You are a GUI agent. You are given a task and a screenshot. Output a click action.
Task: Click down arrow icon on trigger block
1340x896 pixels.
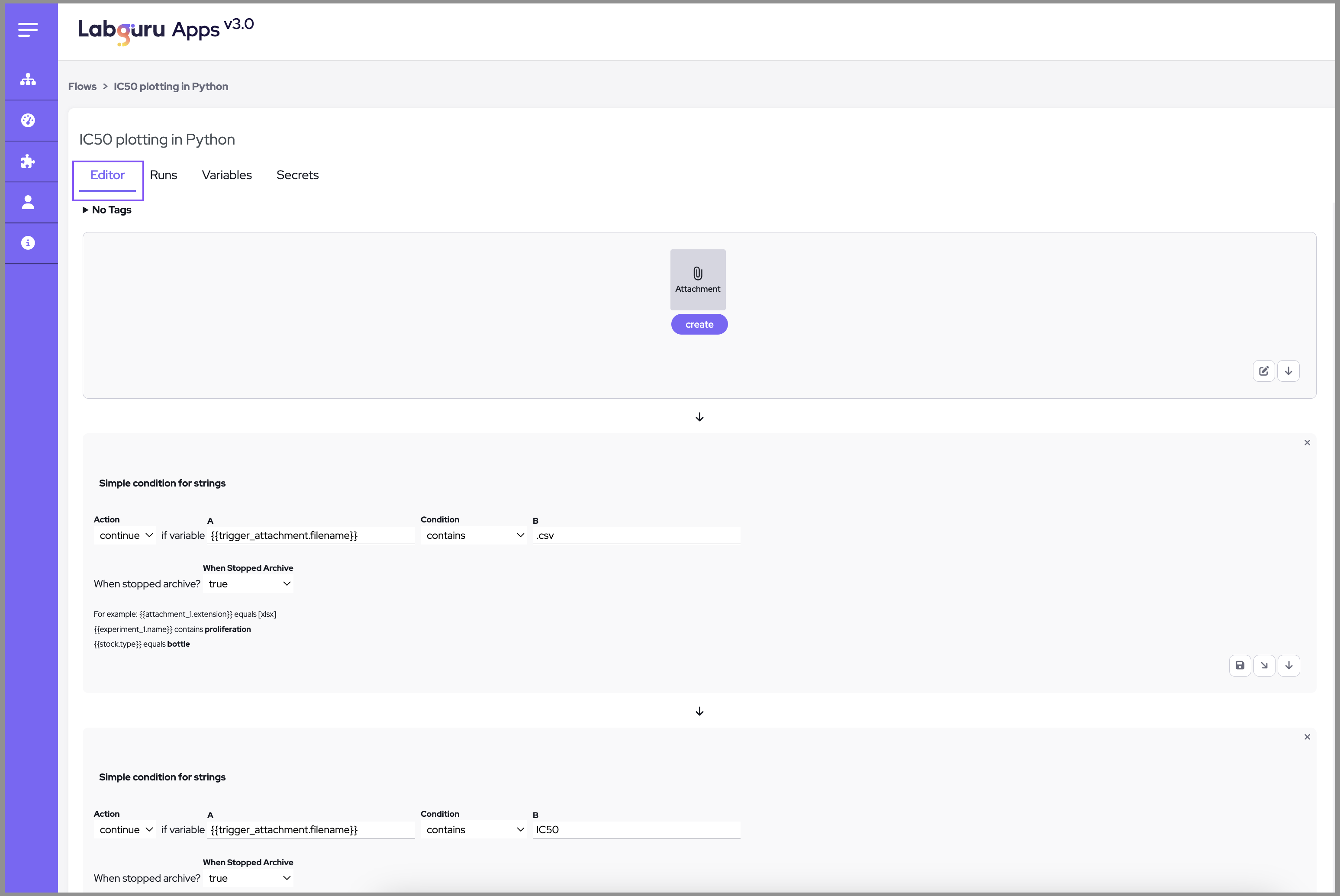[x=1288, y=371]
